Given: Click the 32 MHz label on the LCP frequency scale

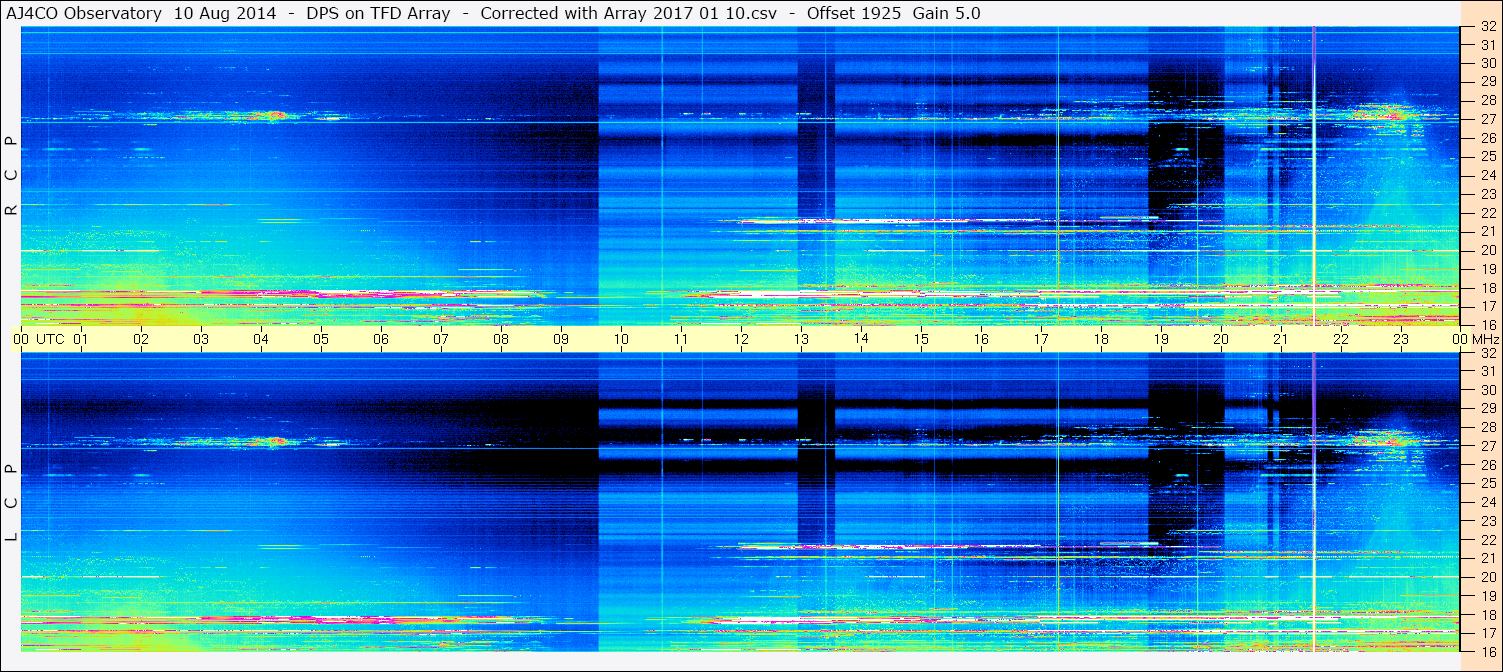Looking at the screenshot, I should click(1487, 353).
